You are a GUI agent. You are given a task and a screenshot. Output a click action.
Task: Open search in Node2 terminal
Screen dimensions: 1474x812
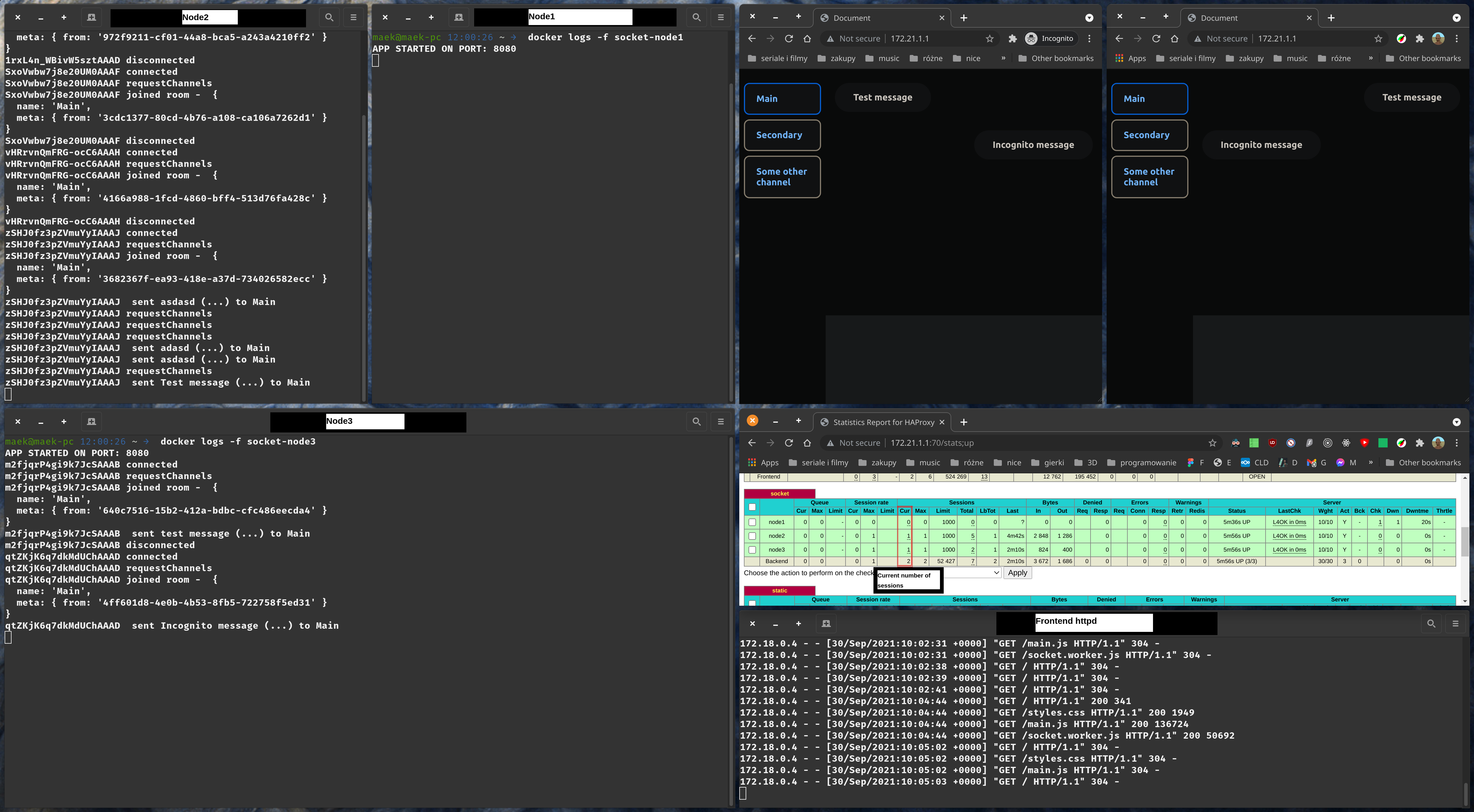(x=329, y=17)
